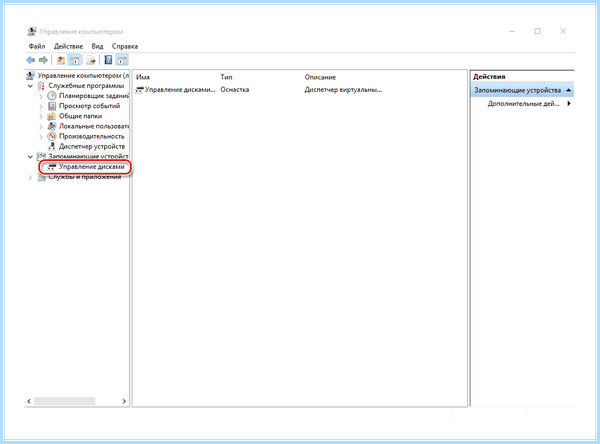The image size is (600, 444).
Task: Expand the Просмотр событий node
Action: pyautogui.click(x=41, y=106)
